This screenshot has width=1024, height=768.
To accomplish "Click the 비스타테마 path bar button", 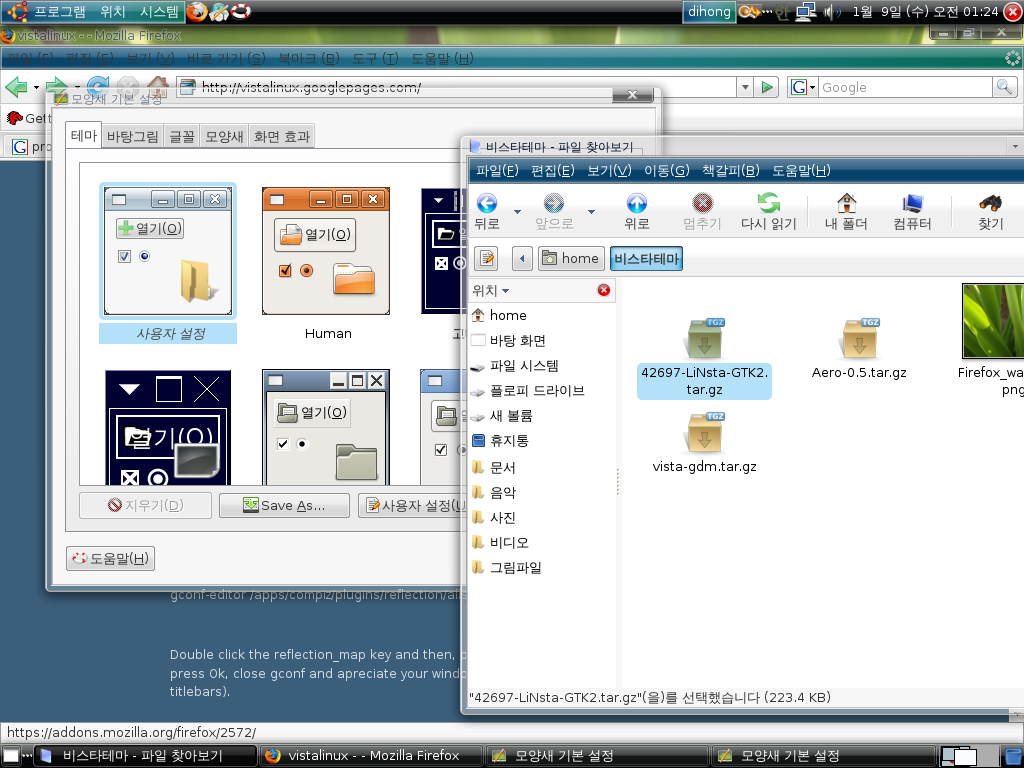I will tap(647, 259).
